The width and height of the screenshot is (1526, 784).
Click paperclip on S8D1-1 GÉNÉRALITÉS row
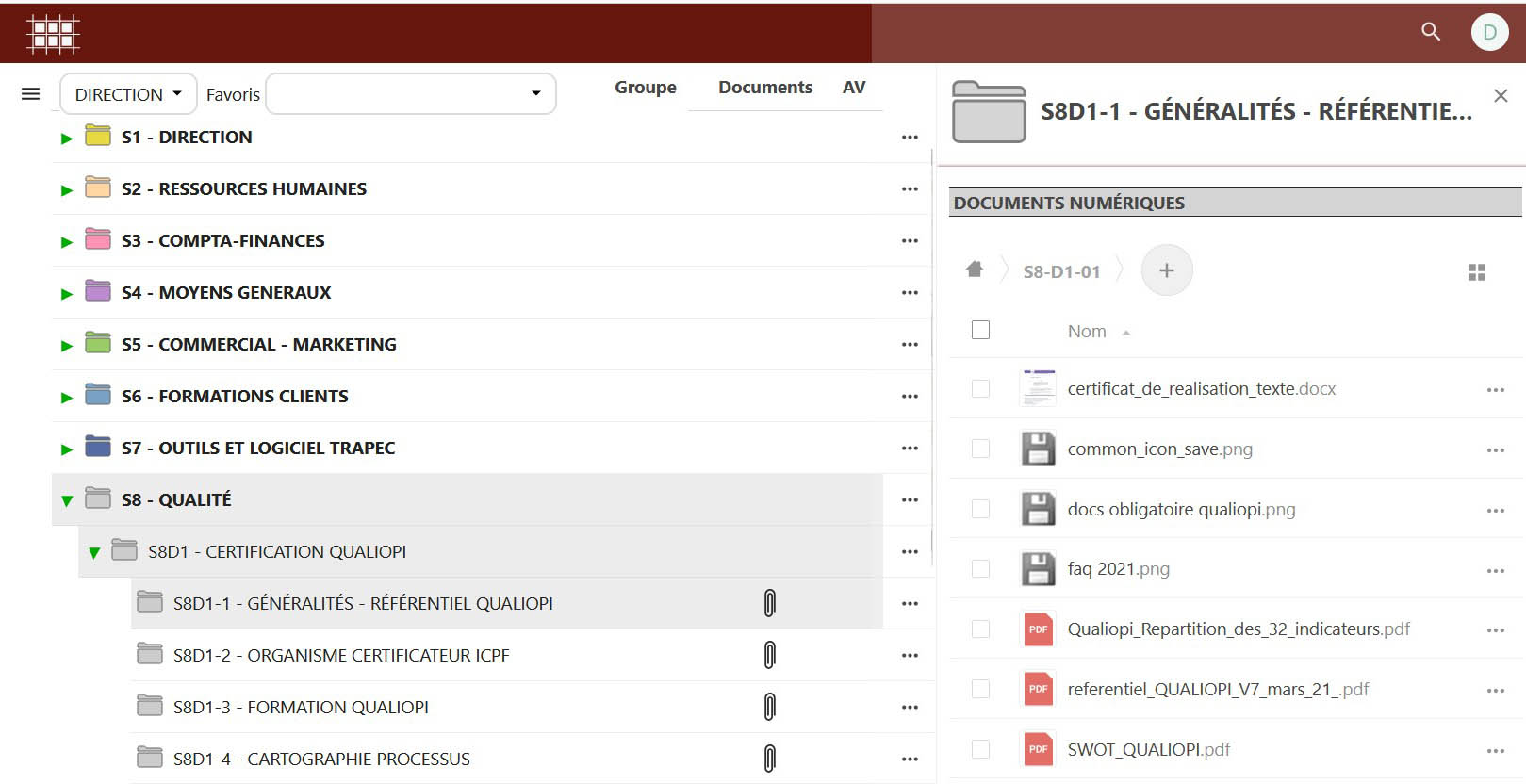[x=770, y=603]
